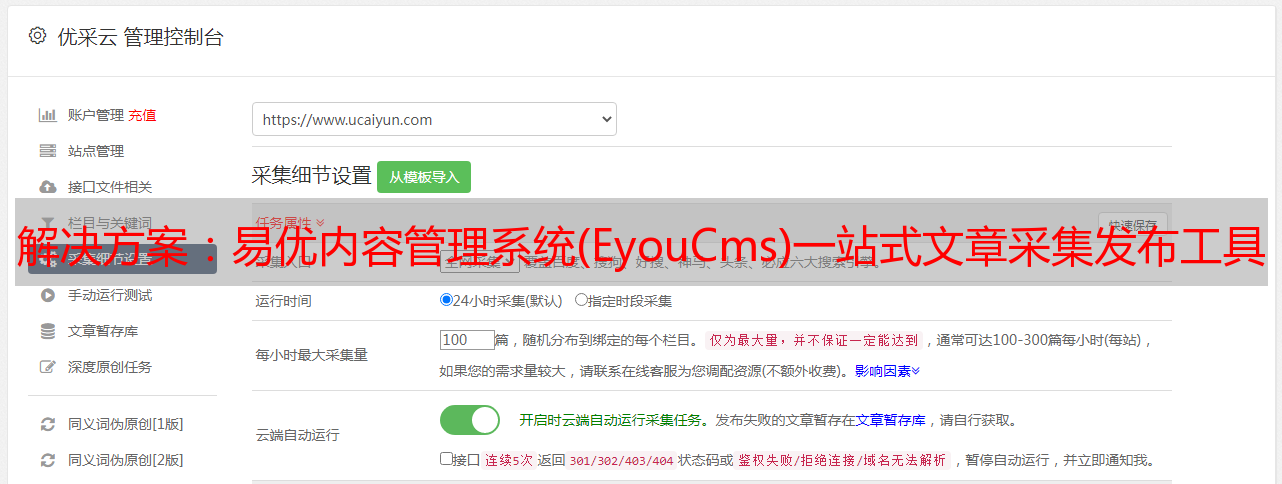The width and height of the screenshot is (1282, 484).
Task: Check the 接口 checkbox
Action: point(446,459)
